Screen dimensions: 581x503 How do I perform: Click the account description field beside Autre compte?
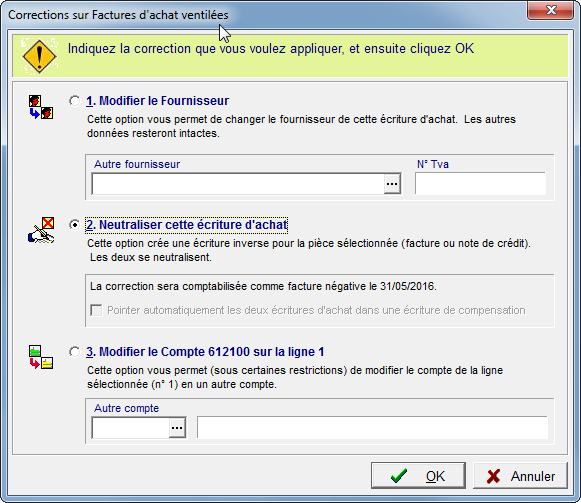[x=372, y=427]
